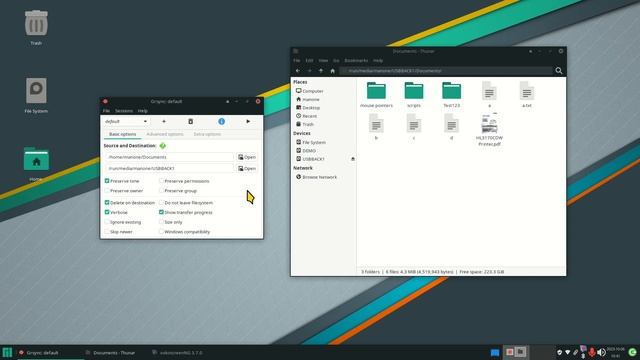Image resolution: width=640 pixels, height=360 pixels.
Task: Click the source path field /home/manone/Documents
Action: (169, 157)
